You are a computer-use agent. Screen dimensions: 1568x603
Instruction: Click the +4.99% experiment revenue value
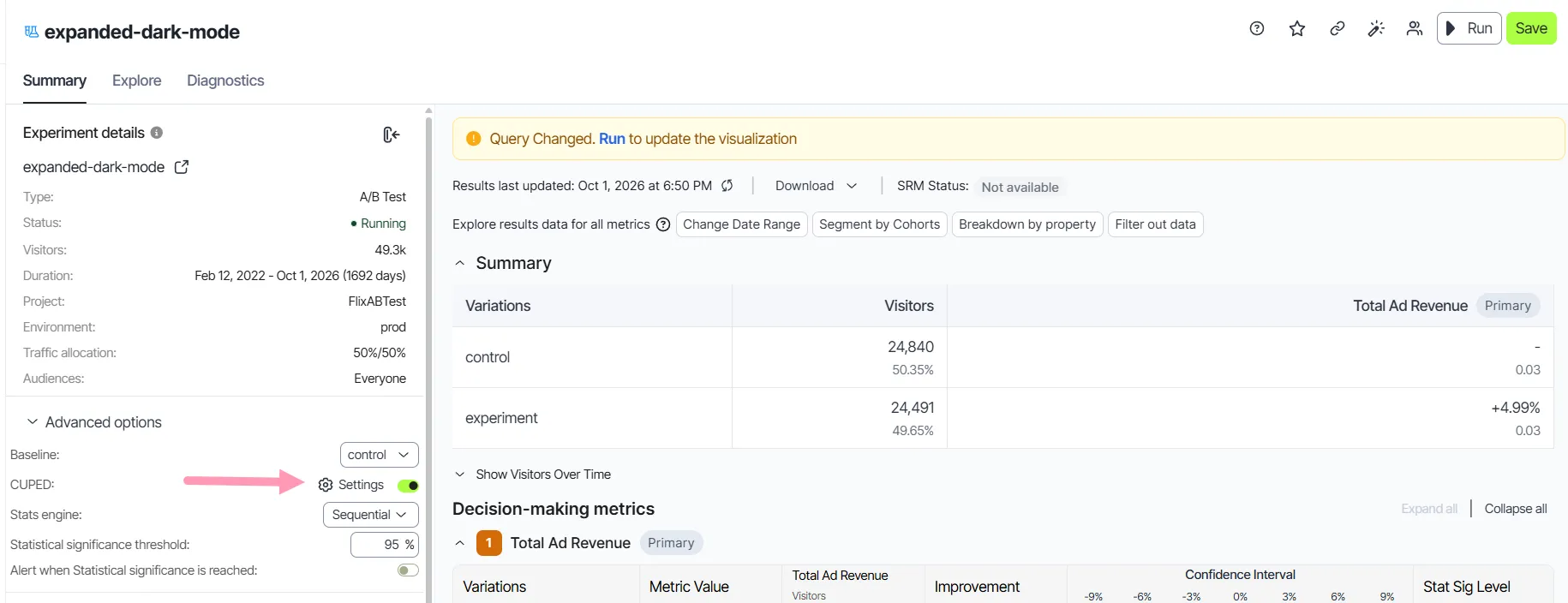[1515, 408]
